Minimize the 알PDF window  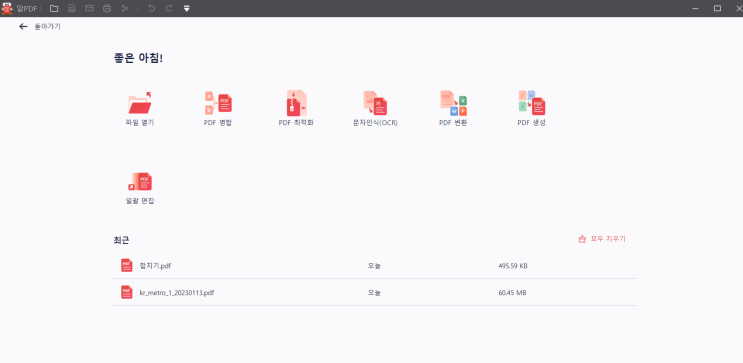696,9
